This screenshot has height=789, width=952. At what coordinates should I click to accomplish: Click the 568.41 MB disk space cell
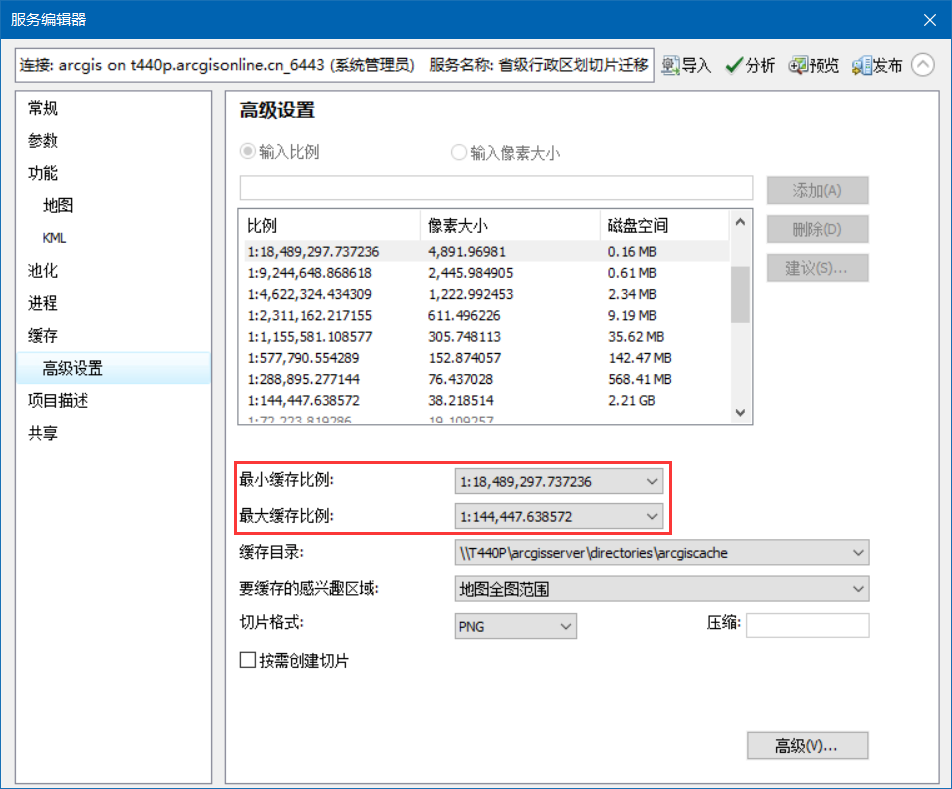tap(640, 379)
